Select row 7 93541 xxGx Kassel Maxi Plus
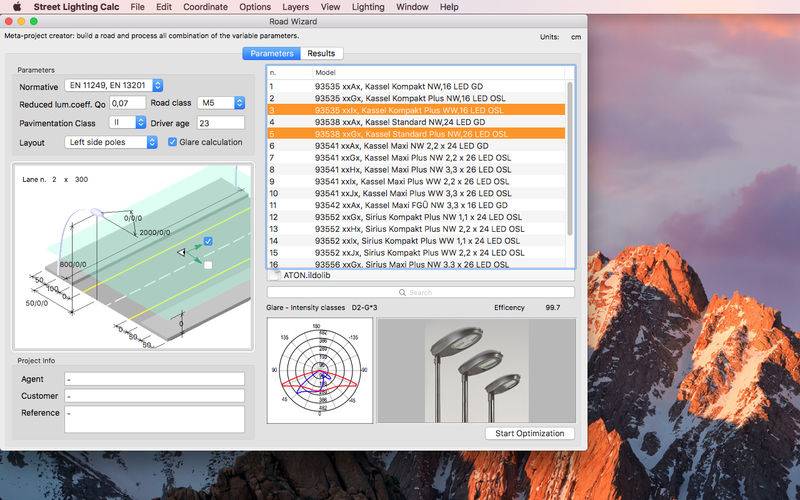 tap(416, 158)
